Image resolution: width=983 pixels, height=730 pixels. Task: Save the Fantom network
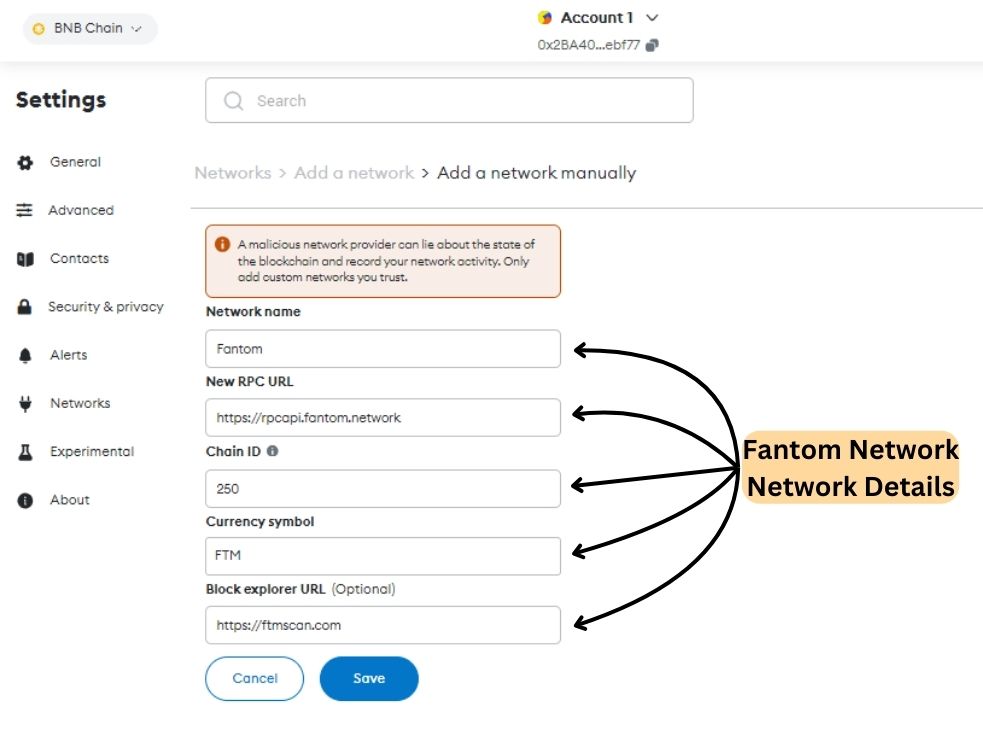point(369,678)
